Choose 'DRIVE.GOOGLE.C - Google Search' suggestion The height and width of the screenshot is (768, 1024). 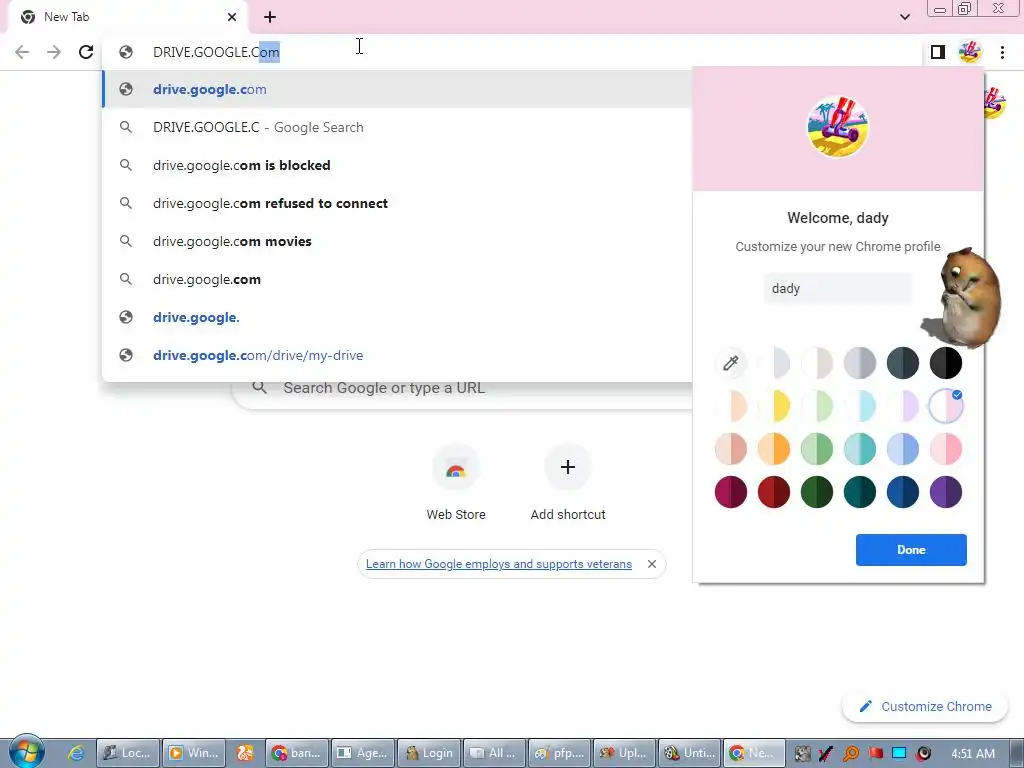[397, 127]
